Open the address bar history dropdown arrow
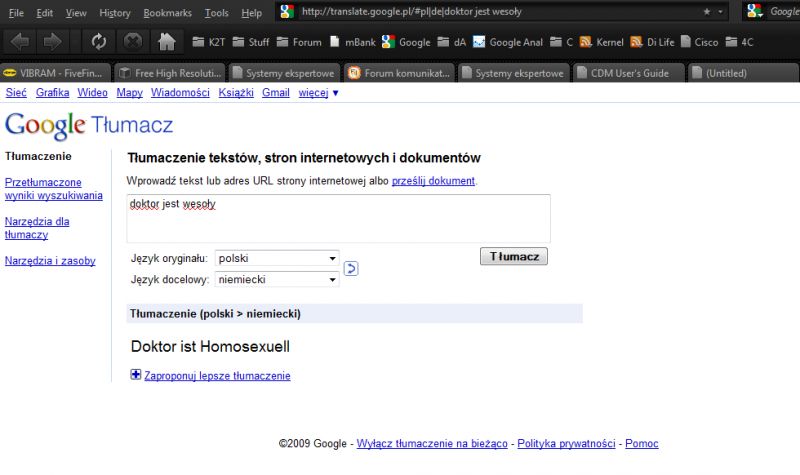Image resolution: width=800 pixels, height=475 pixels. 720,12
